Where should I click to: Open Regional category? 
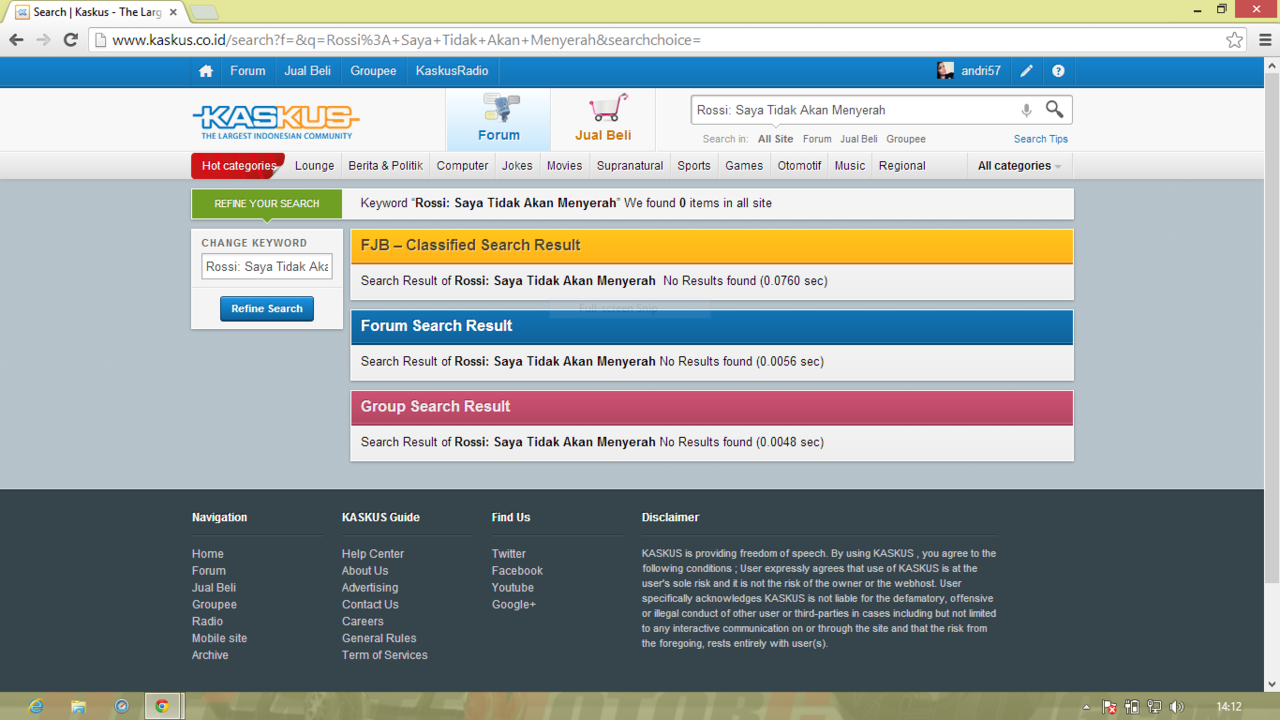tap(902, 166)
